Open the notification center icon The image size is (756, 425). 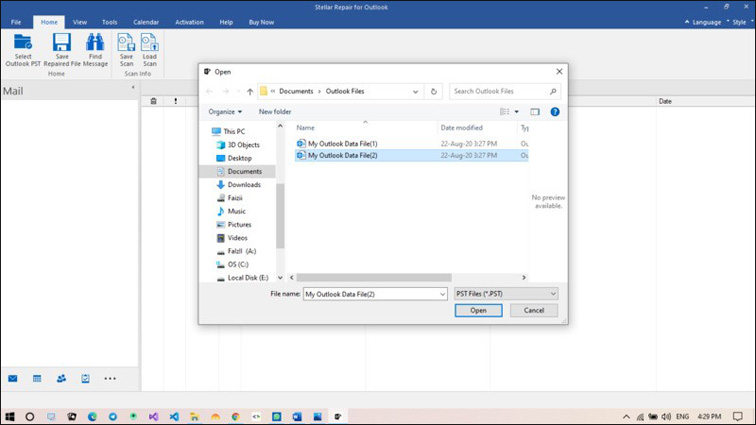point(738,416)
